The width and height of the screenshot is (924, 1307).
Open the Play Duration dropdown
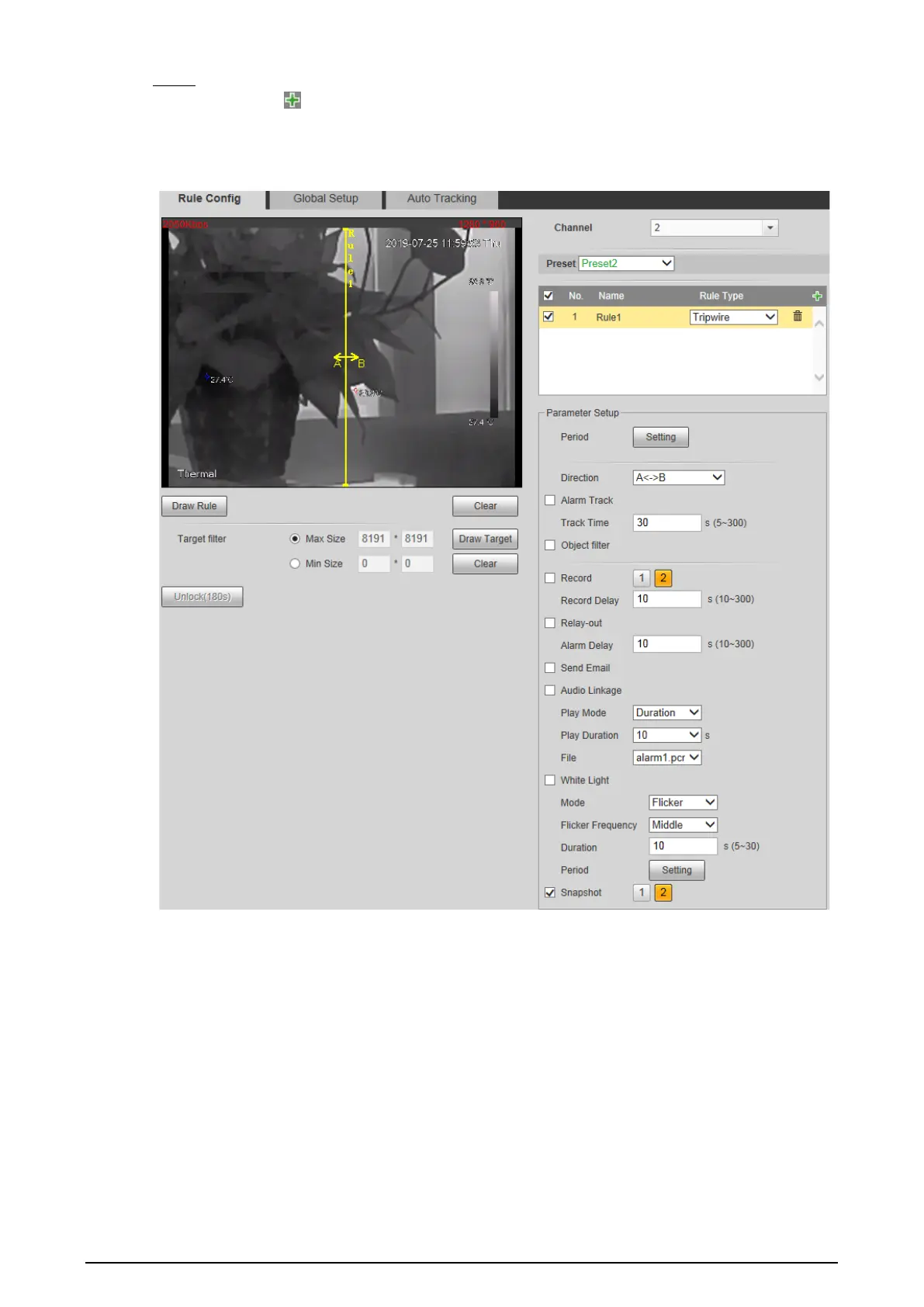coord(667,735)
